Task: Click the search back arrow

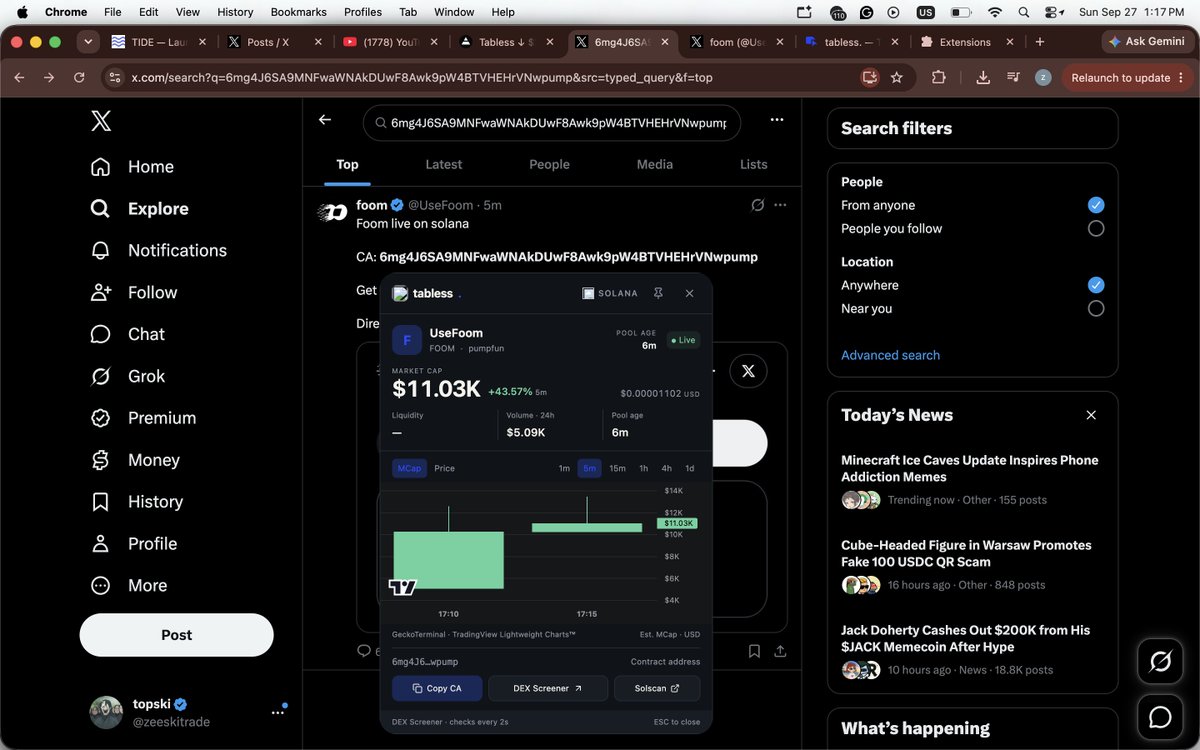Action: coord(324,120)
